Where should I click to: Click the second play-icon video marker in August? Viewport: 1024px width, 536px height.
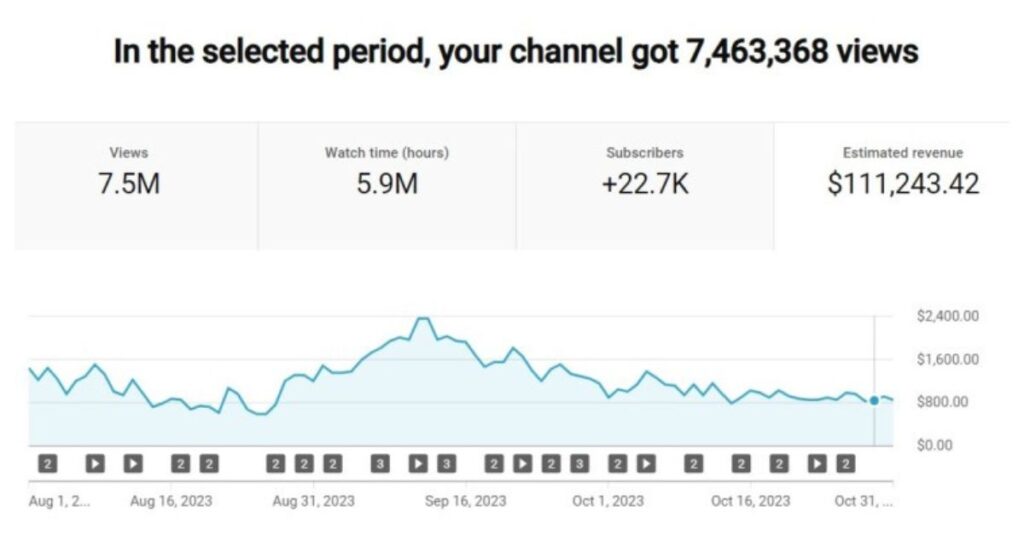(x=133, y=464)
